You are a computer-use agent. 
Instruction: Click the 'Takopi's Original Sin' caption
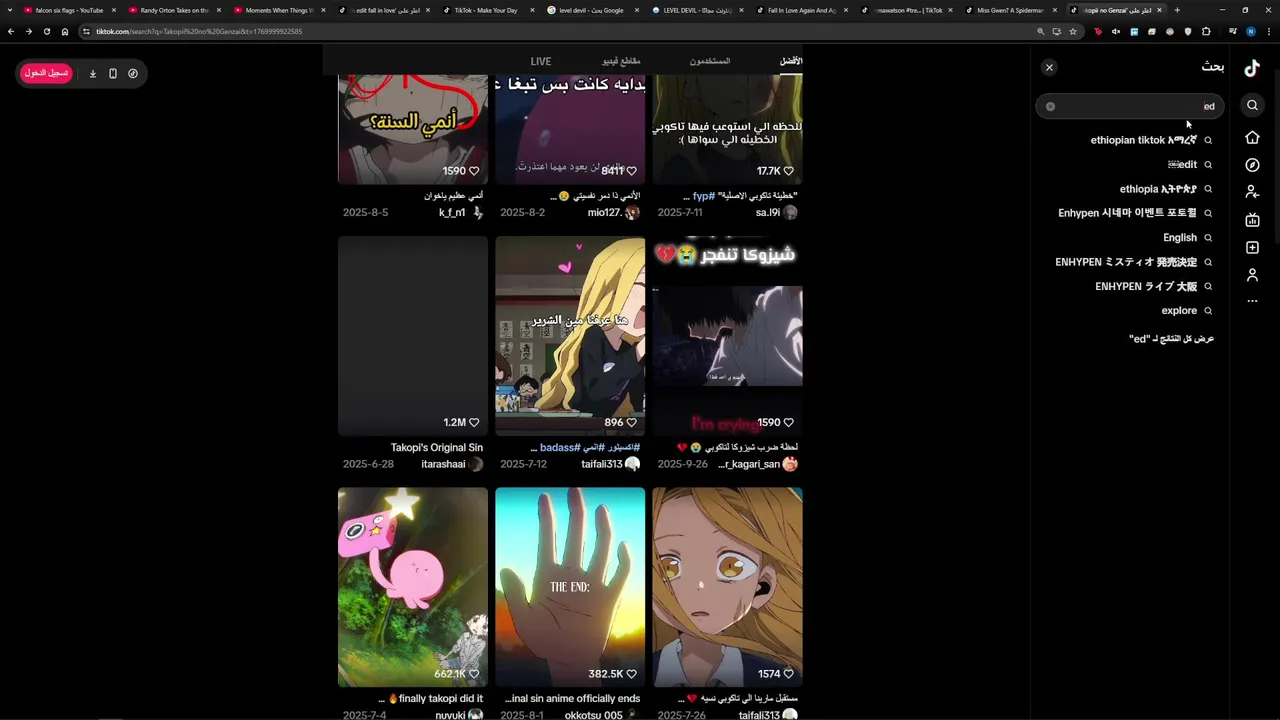tap(437, 447)
